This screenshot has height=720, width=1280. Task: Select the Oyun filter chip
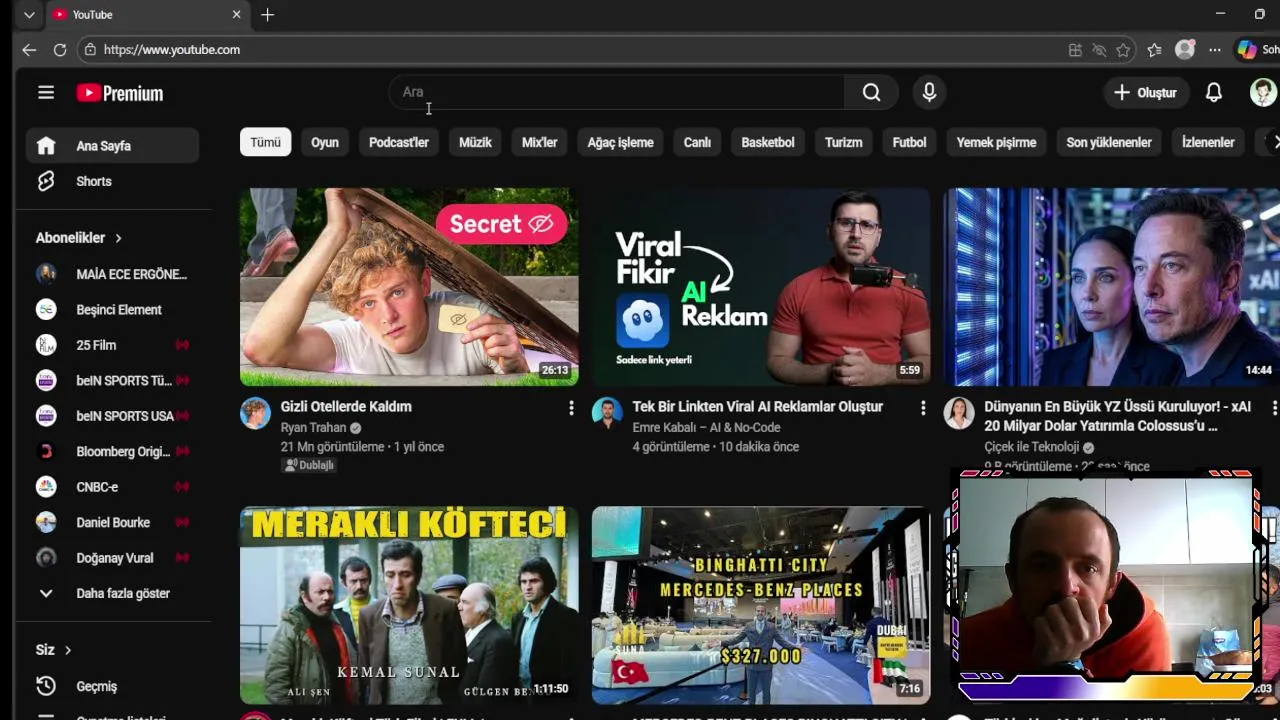(x=325, y=142)
